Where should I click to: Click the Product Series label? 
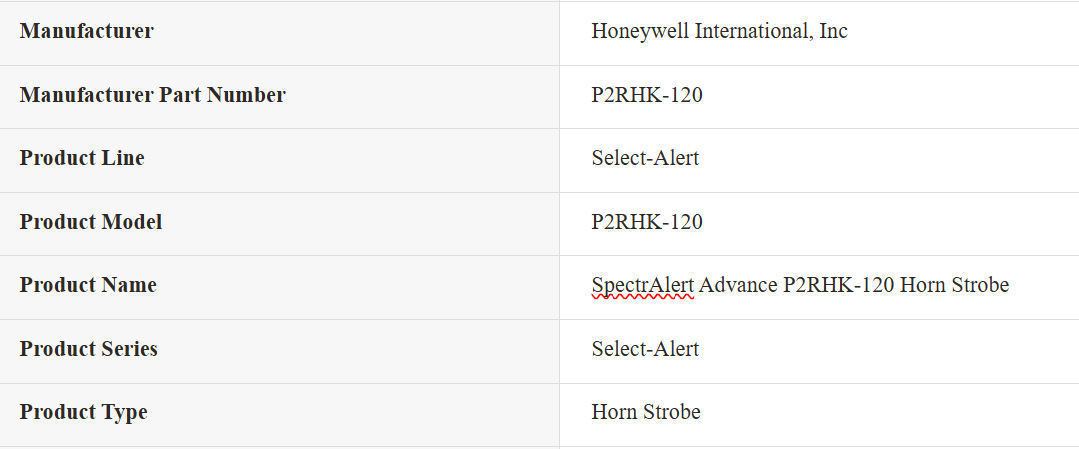tap(89, 349)
